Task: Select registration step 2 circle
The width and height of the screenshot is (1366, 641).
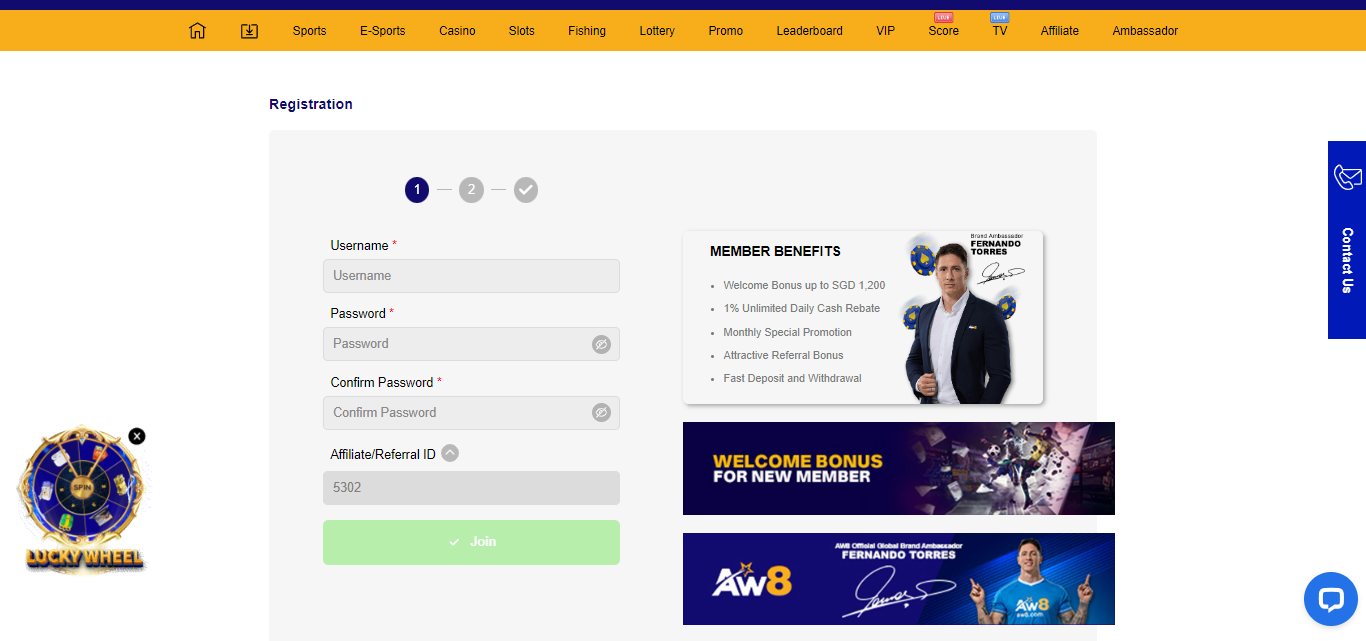Action: coord(471,190)
